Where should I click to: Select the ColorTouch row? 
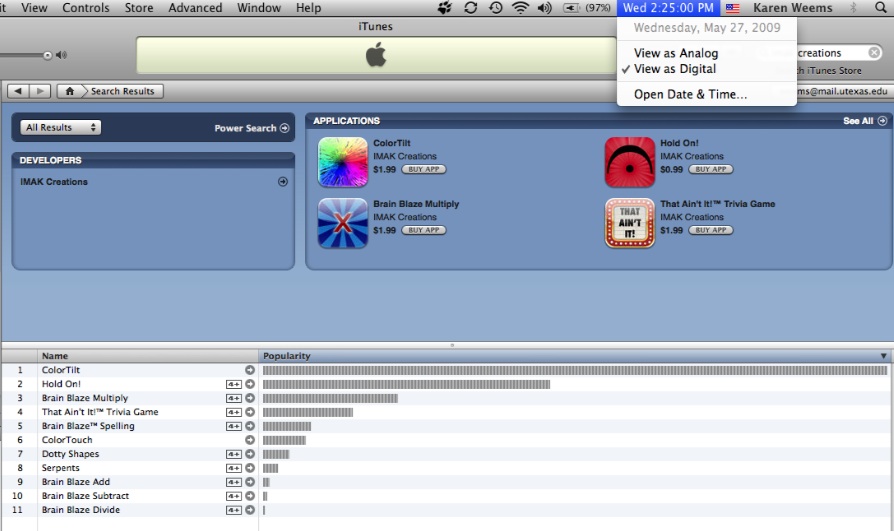446,440
